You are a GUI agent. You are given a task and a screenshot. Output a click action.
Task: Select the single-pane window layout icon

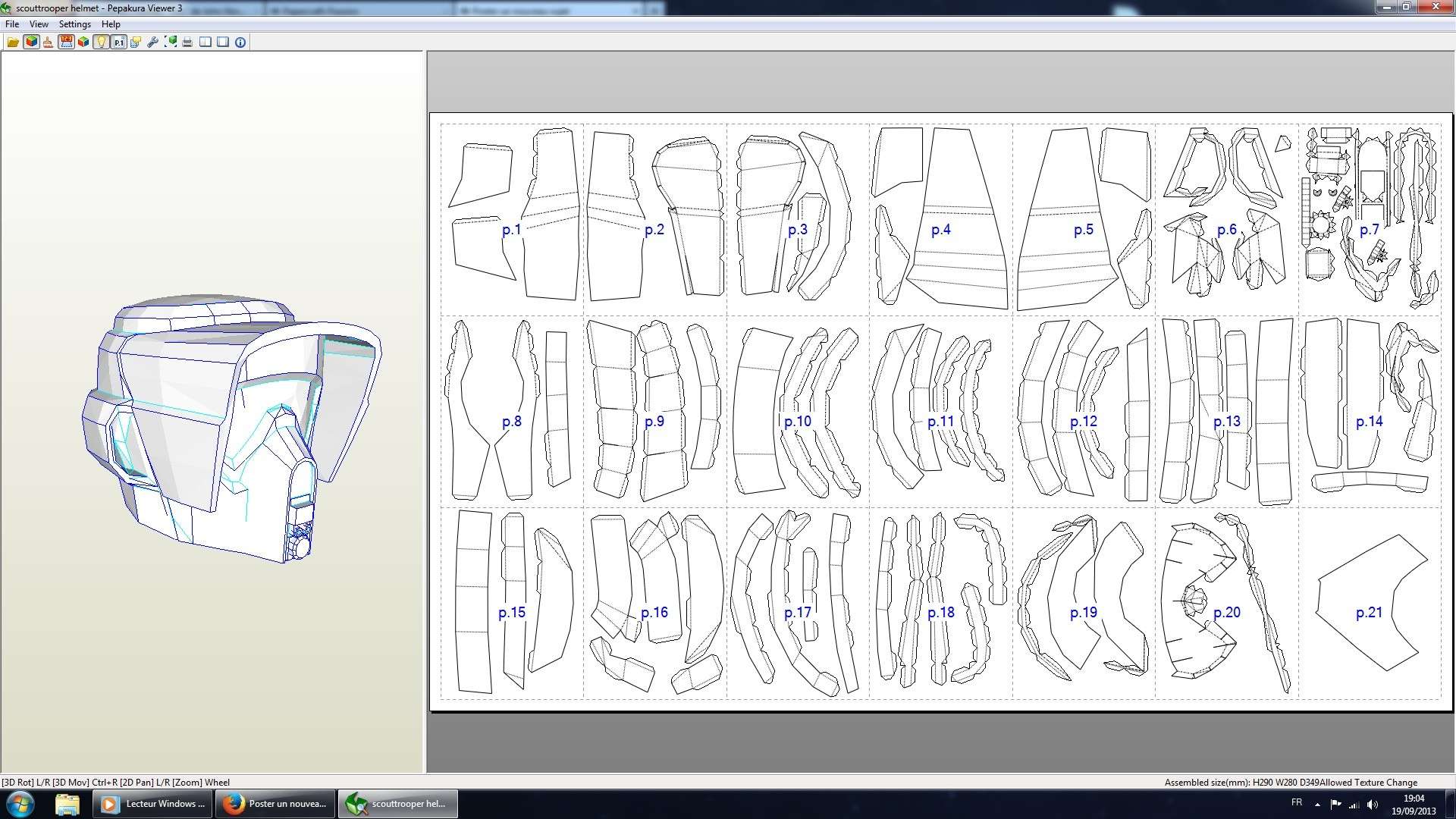pyautogui.click(x=223, y=42)
